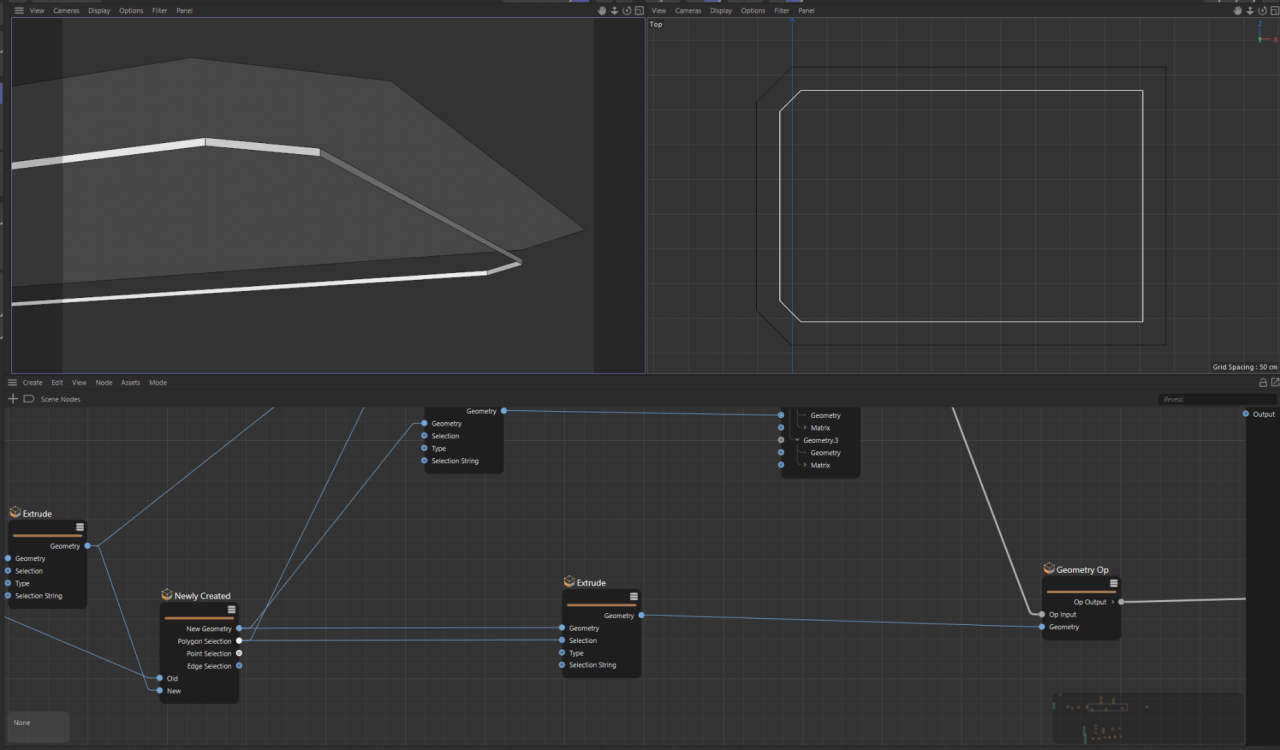Click the Op Input port on Geometry Op

click(x=1041, y=614)
